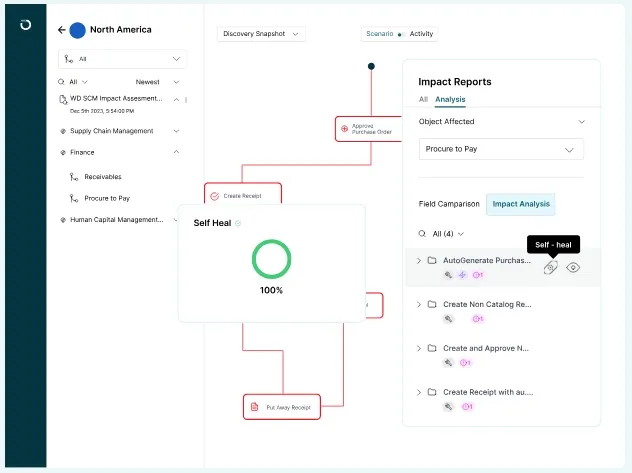
Task: Switch to the All tab in Impact Reports
Action: tap(423, 99)
